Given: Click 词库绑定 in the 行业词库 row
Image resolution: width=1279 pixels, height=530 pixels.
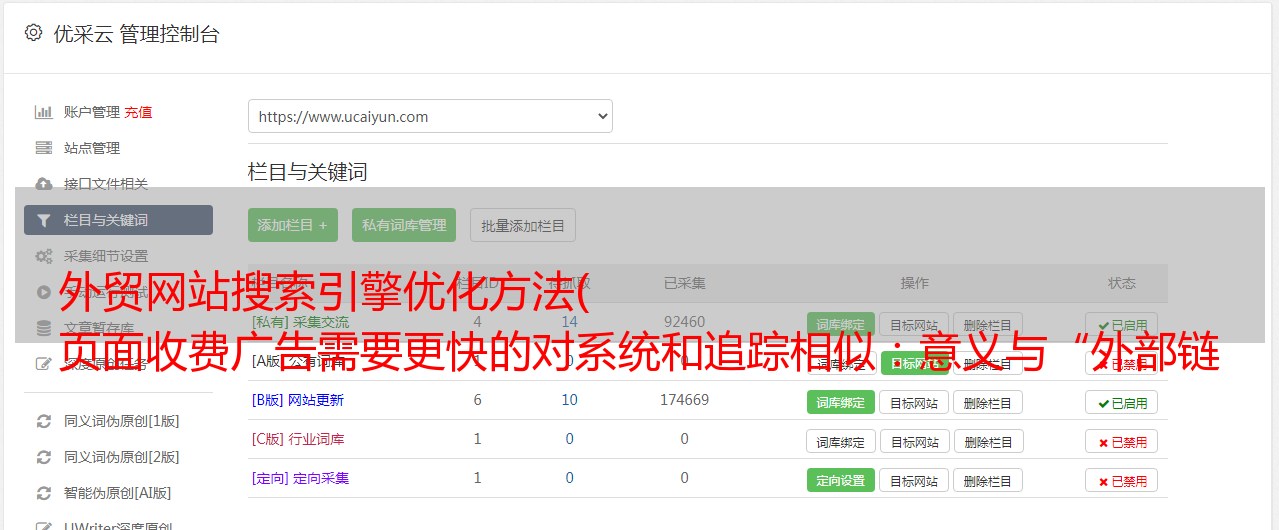Looking at the screenshot, I should (x=841, y=441).
